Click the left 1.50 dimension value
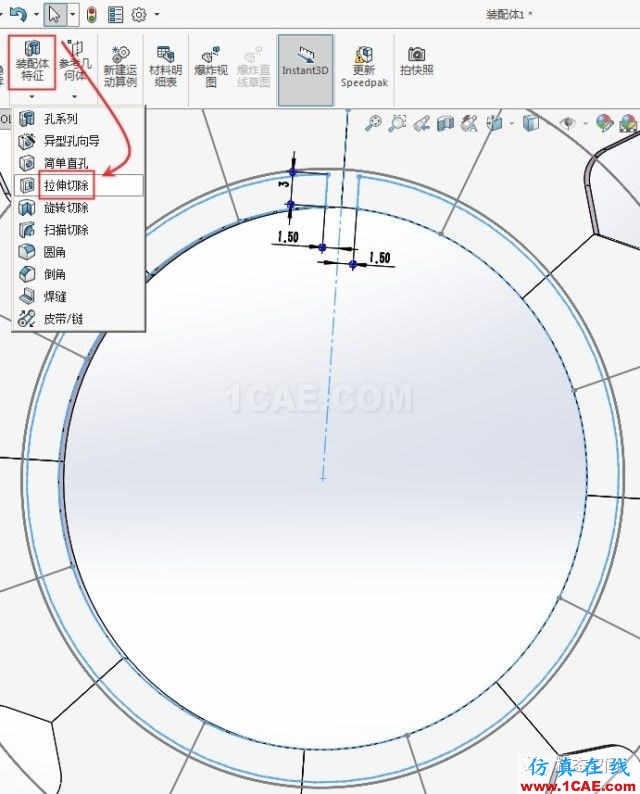Viewport: 640px width, 794px height. 288,236
